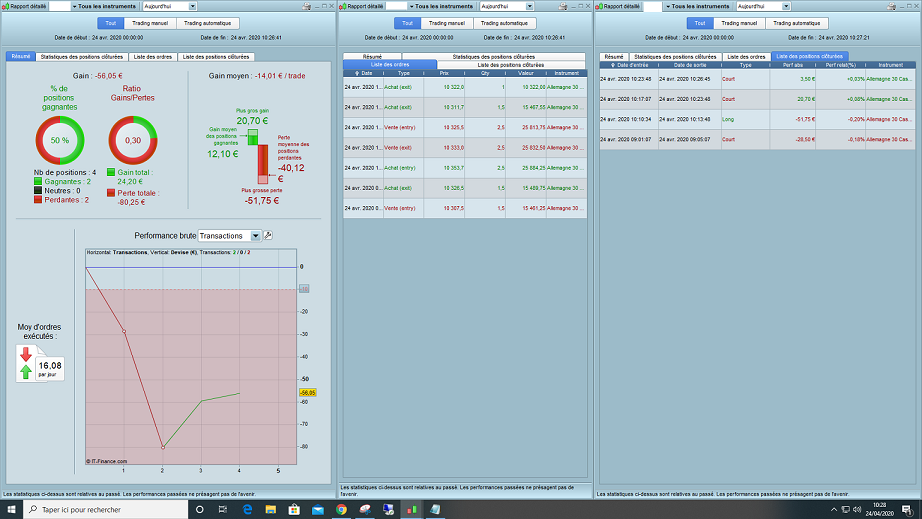Open Liste des ordres tab, right window
This screenshot has height=519, width=922.
point(746,57)
